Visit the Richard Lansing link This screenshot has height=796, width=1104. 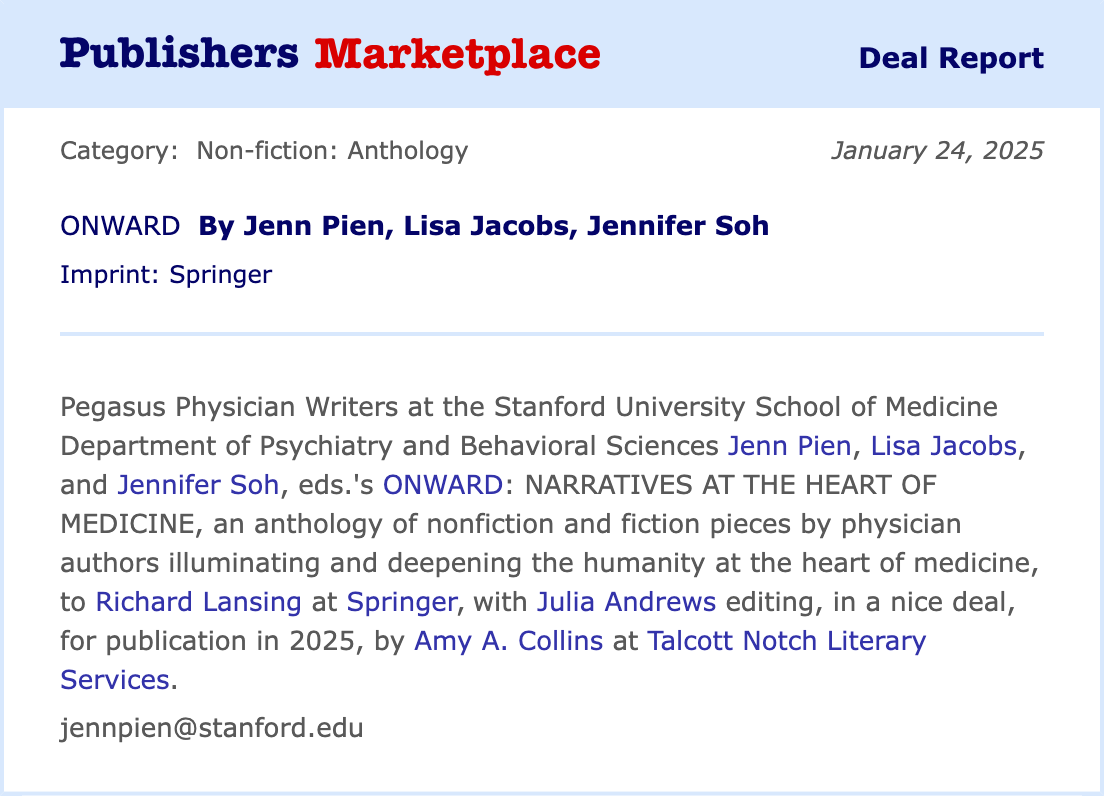click(198, 602)
